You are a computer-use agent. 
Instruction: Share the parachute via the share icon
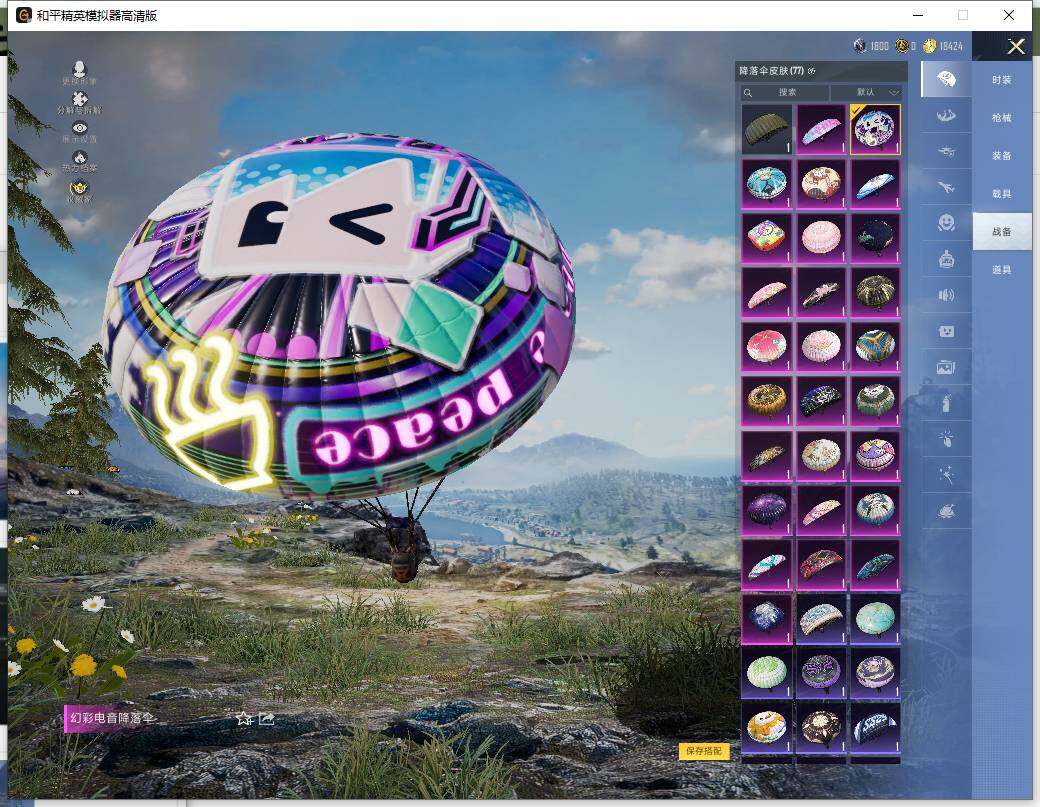[x=267, y=718]
